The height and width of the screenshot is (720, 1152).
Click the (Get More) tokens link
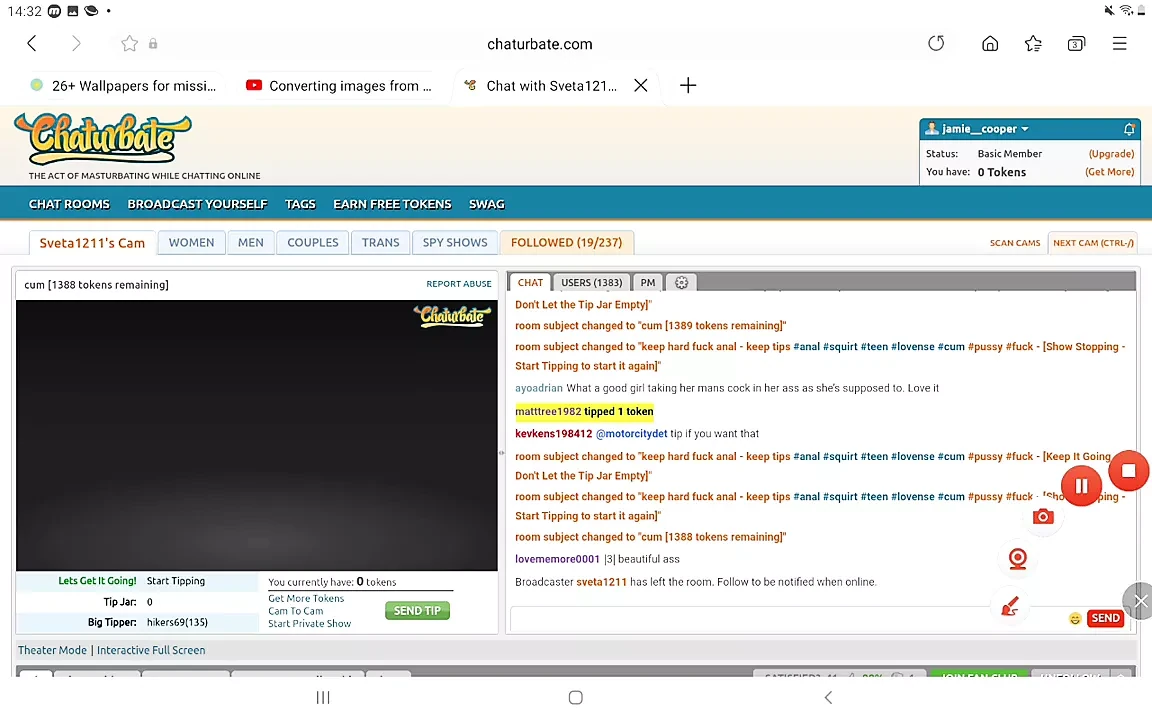click(x=1109, y=172)
